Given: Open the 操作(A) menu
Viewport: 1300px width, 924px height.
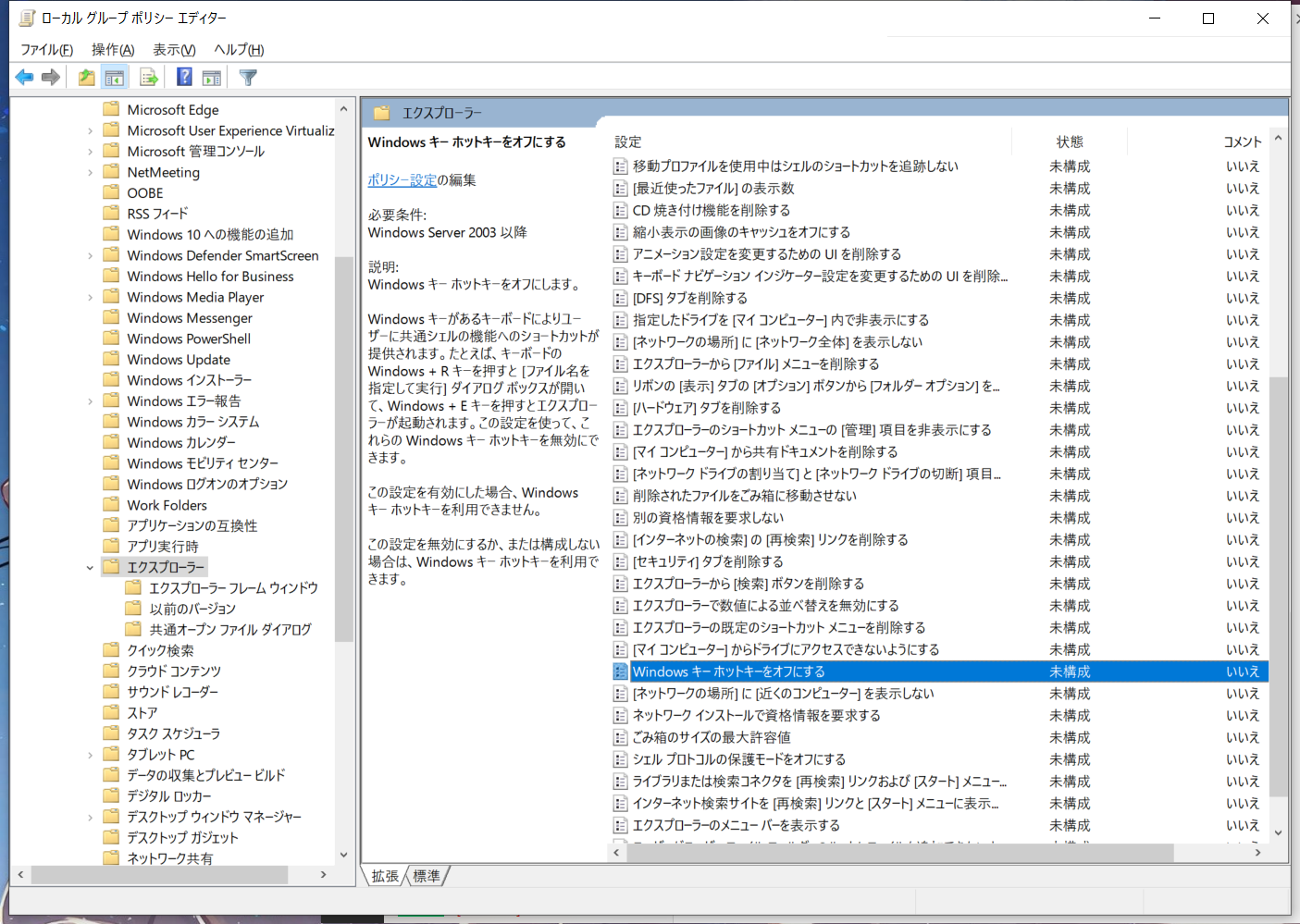Looking at the screenshot, I should click(113, 50).
